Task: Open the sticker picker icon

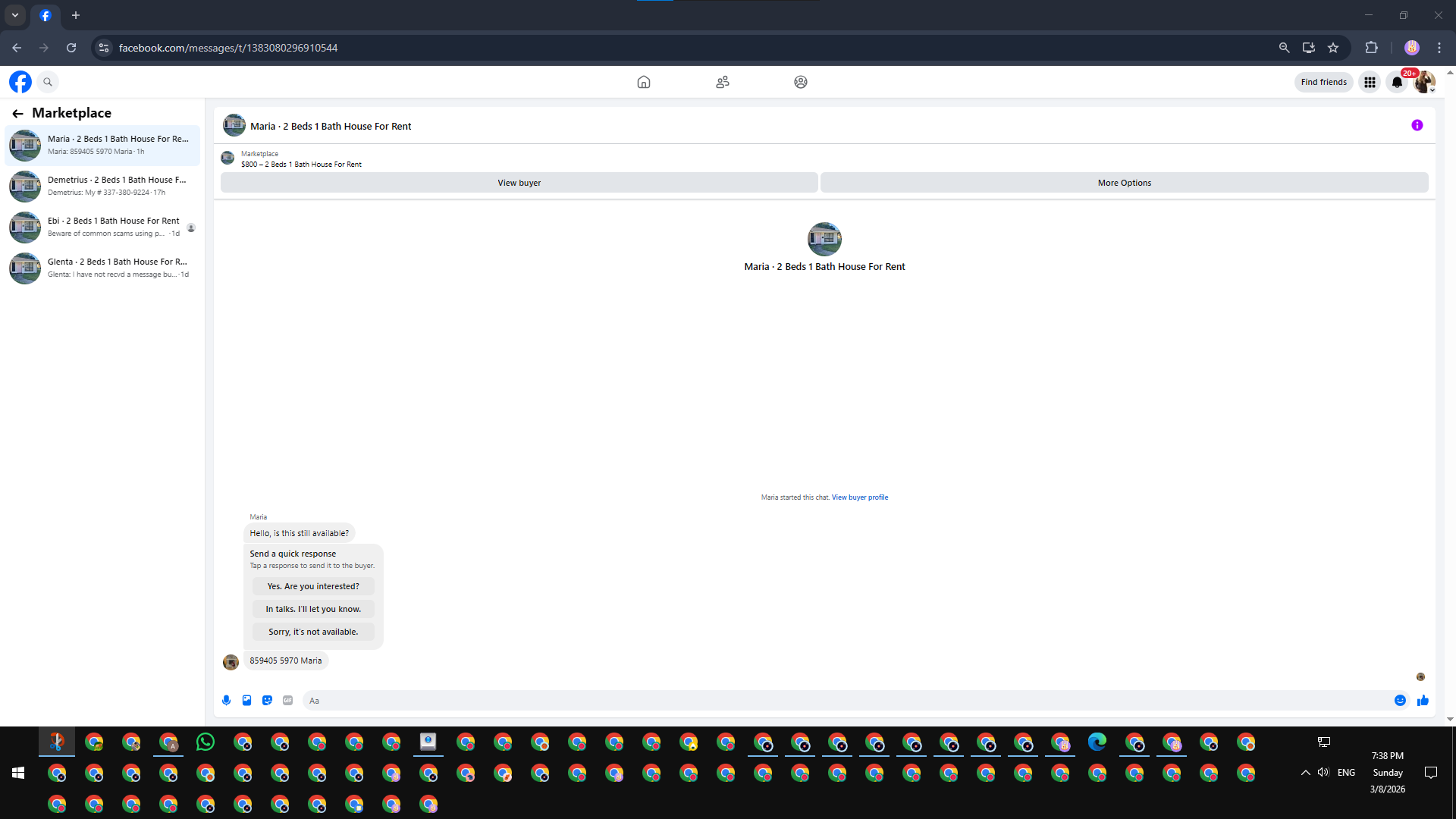Action: pos(267,701)
